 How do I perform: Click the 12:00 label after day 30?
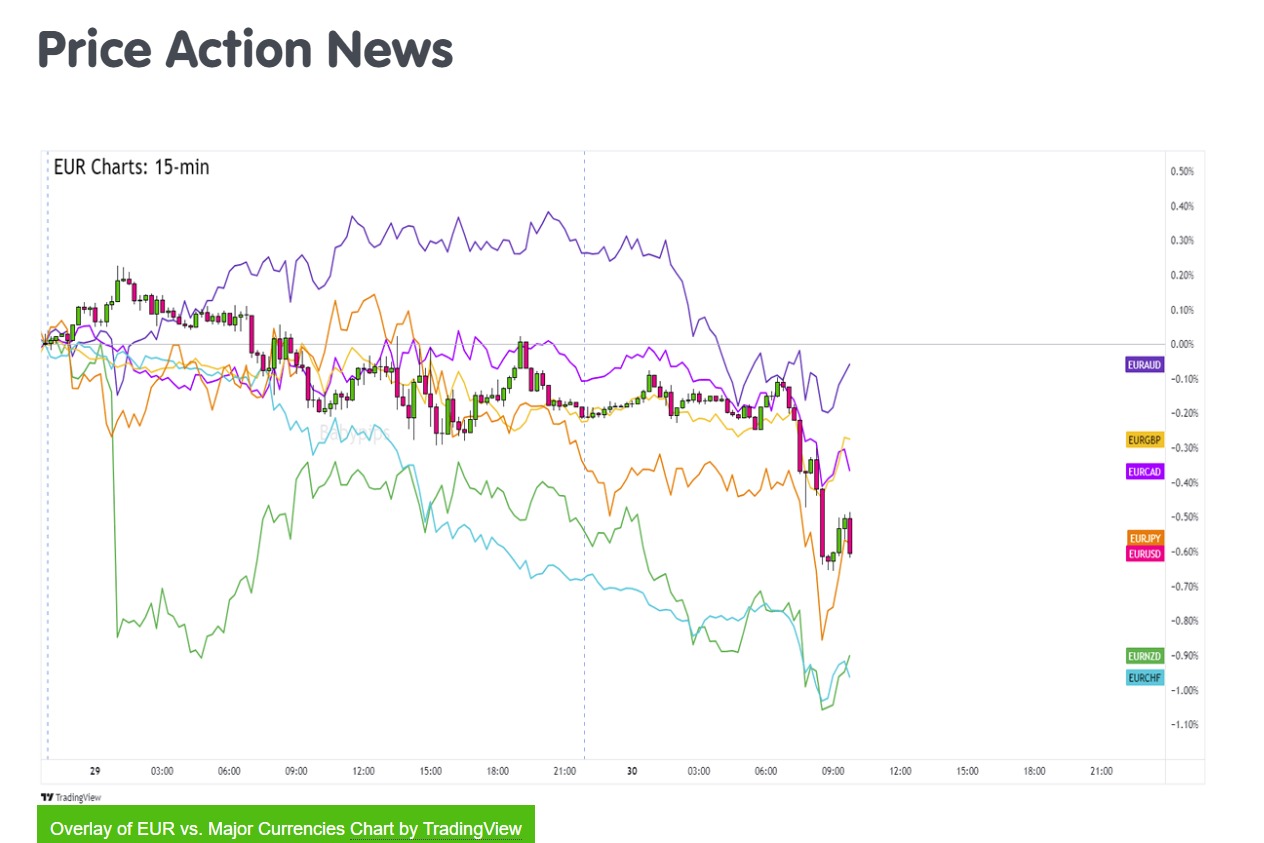click(x=900, y=771)
